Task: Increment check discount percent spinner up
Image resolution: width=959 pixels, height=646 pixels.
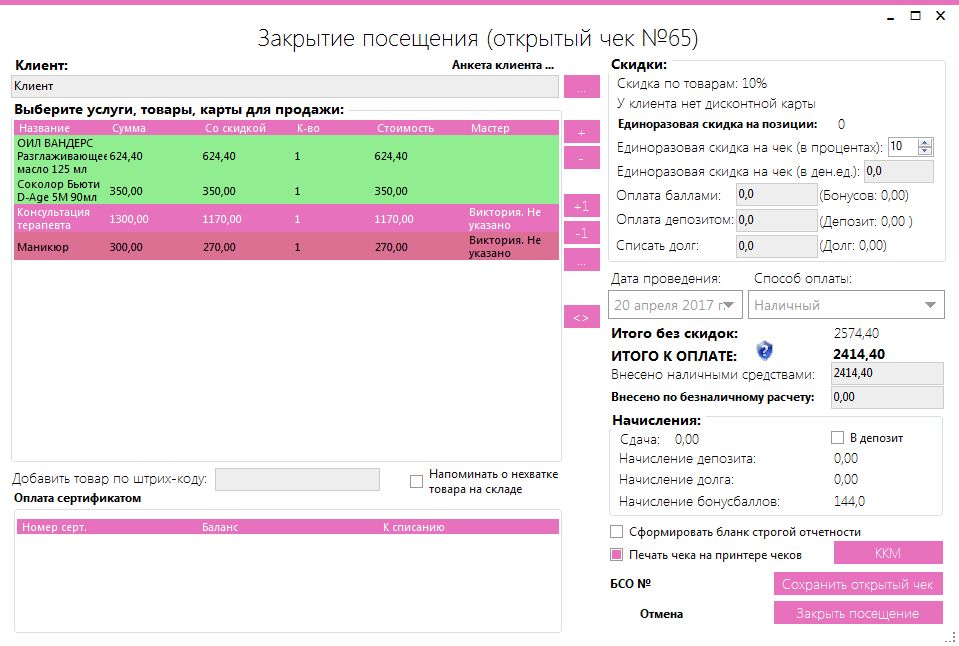Action: tap(925, 143)
